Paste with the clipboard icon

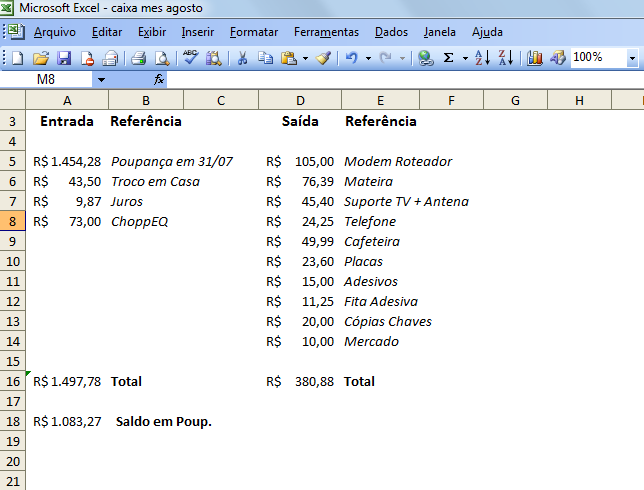click(289, 58)
